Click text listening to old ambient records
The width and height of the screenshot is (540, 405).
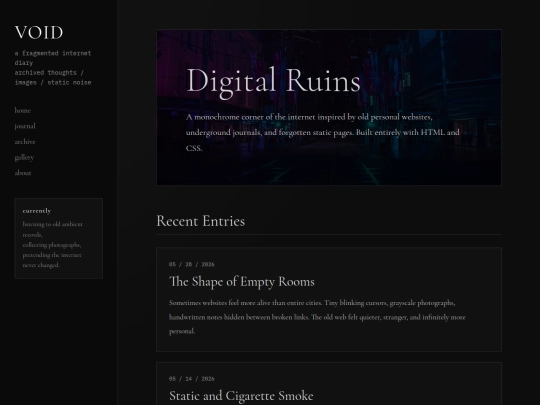coord(52,229)
